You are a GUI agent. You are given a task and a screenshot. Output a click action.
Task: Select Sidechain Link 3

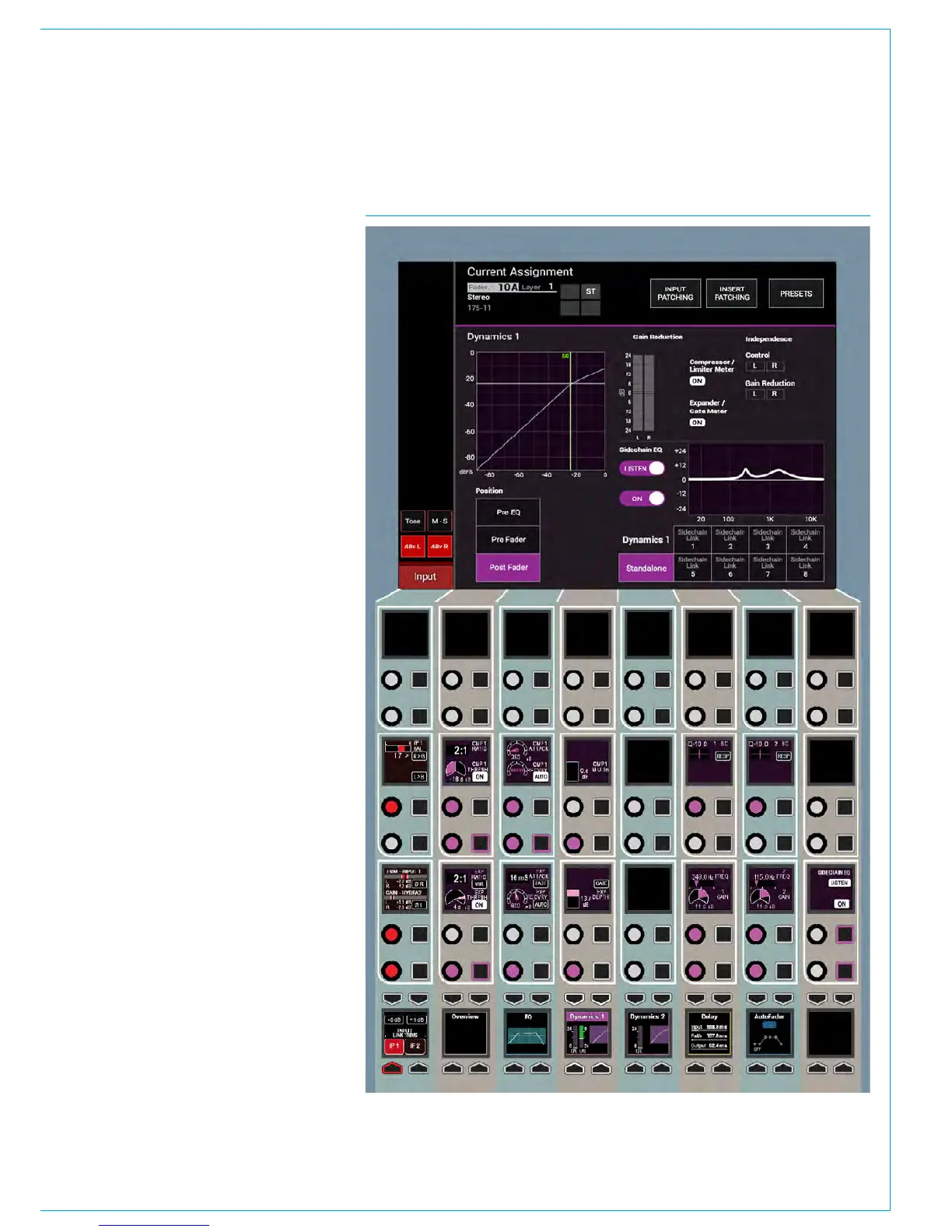(x=768, y=540)
